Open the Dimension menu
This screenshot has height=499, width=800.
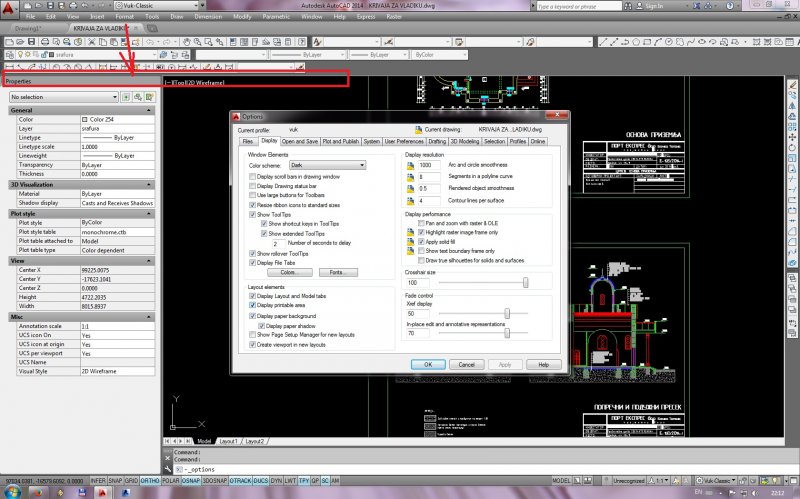[208, 17]
